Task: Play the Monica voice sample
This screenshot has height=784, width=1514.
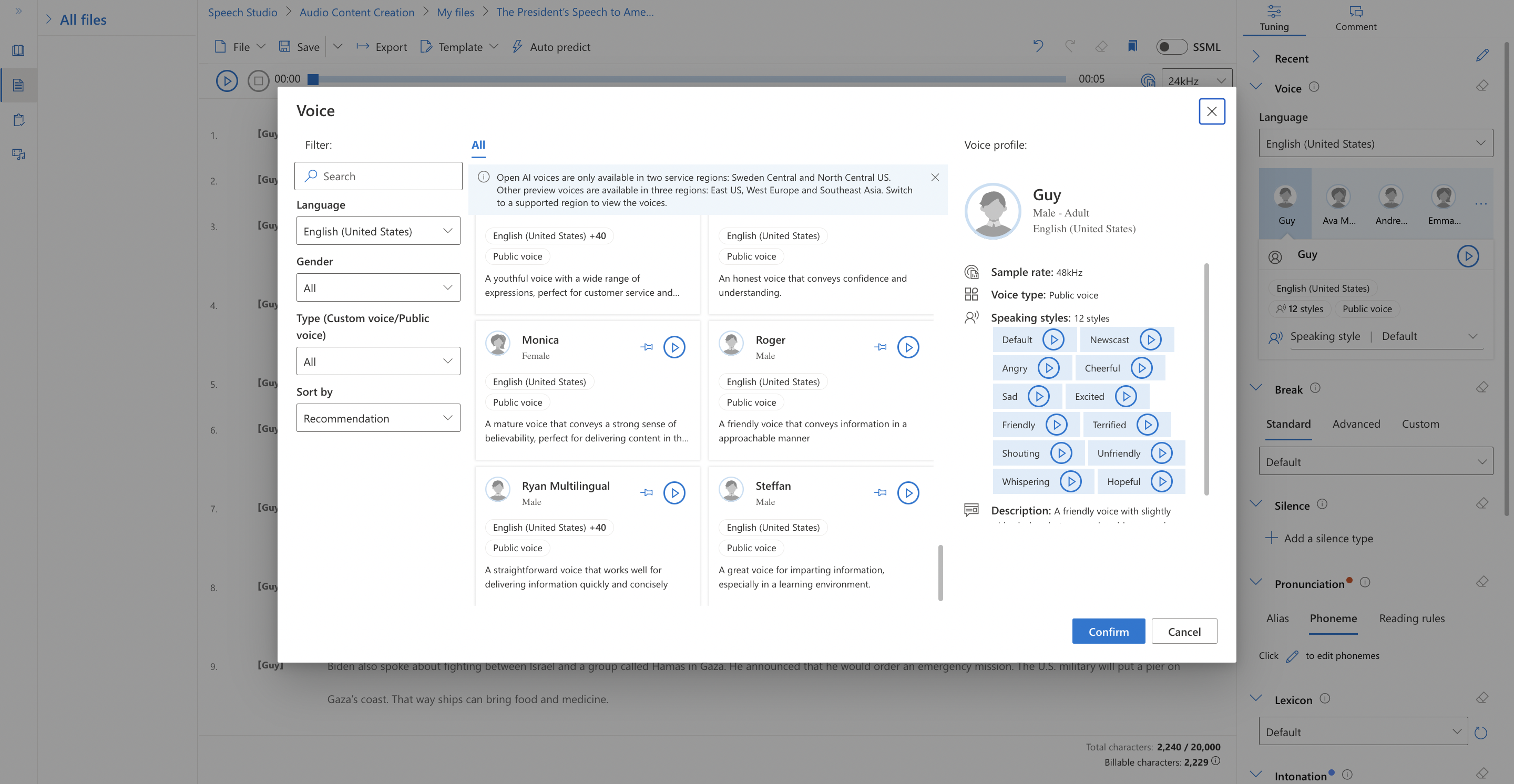Action: click(x=674, y=347)
